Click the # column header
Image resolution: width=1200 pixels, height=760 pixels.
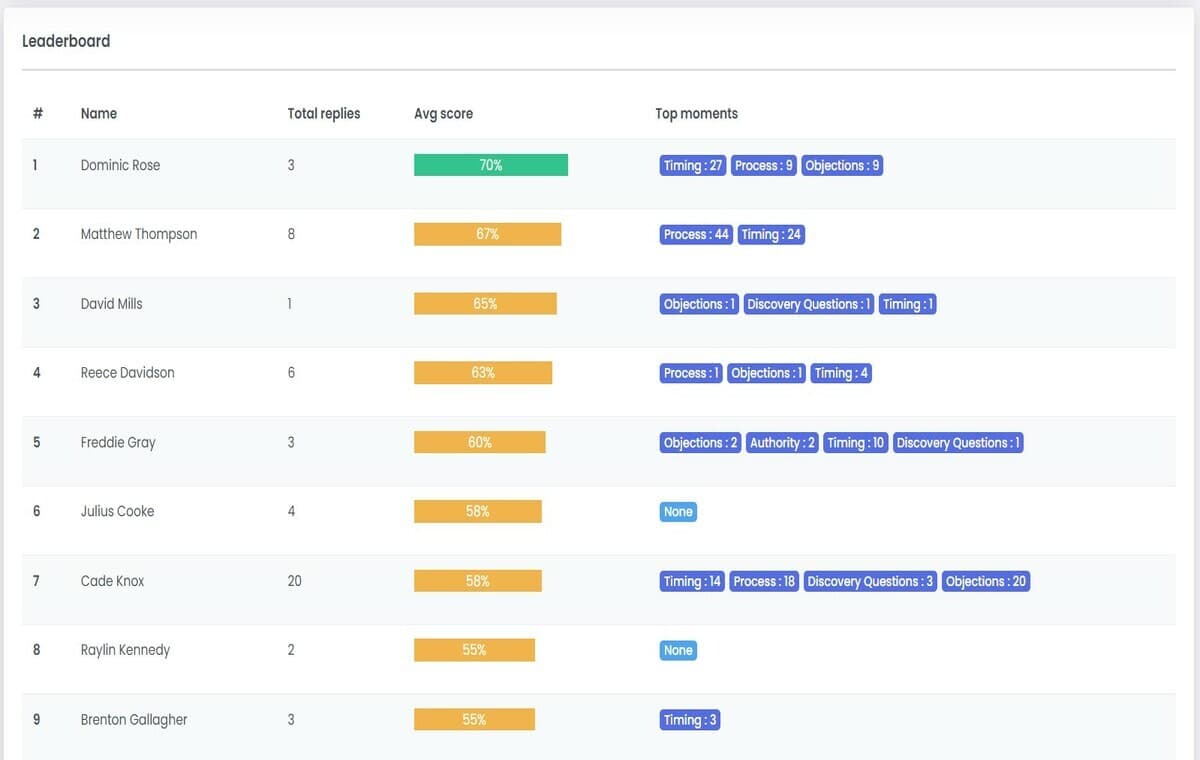coord(38,114)
